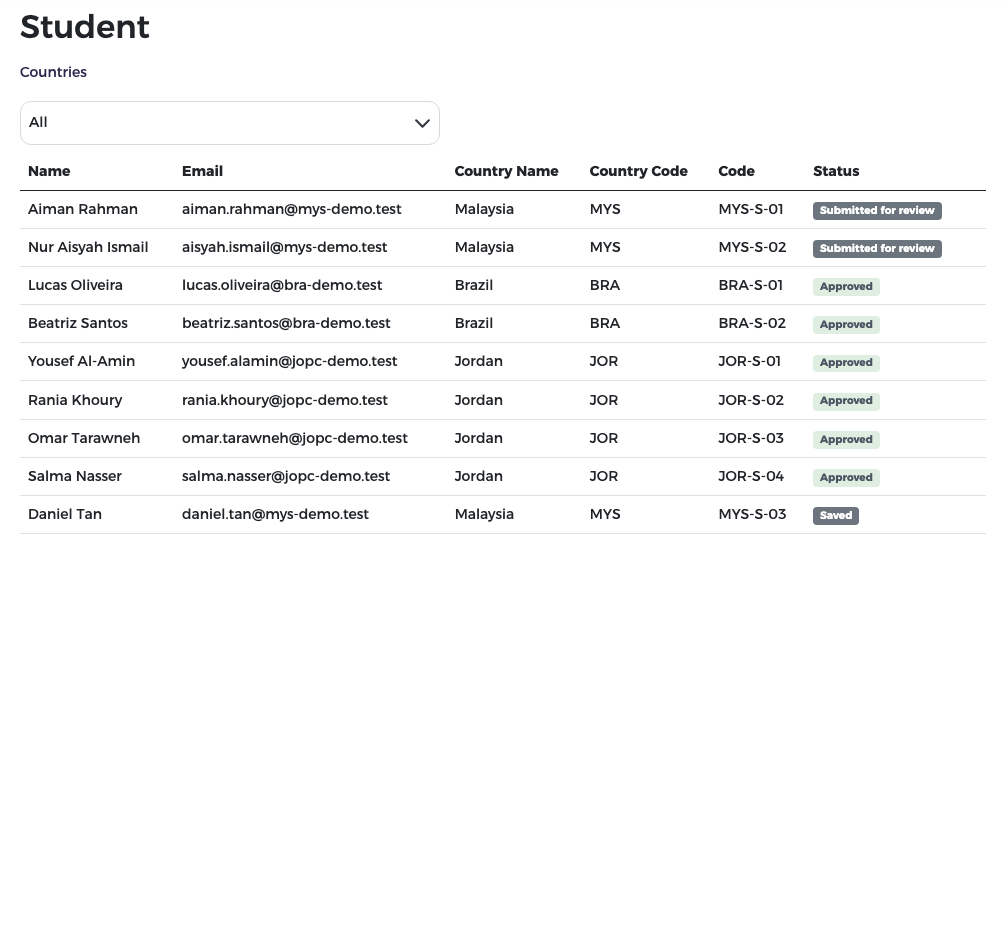Viewport: 1006px width, 933px height.
Task: Select the name Salma Nasser
Action: point(74,475)
